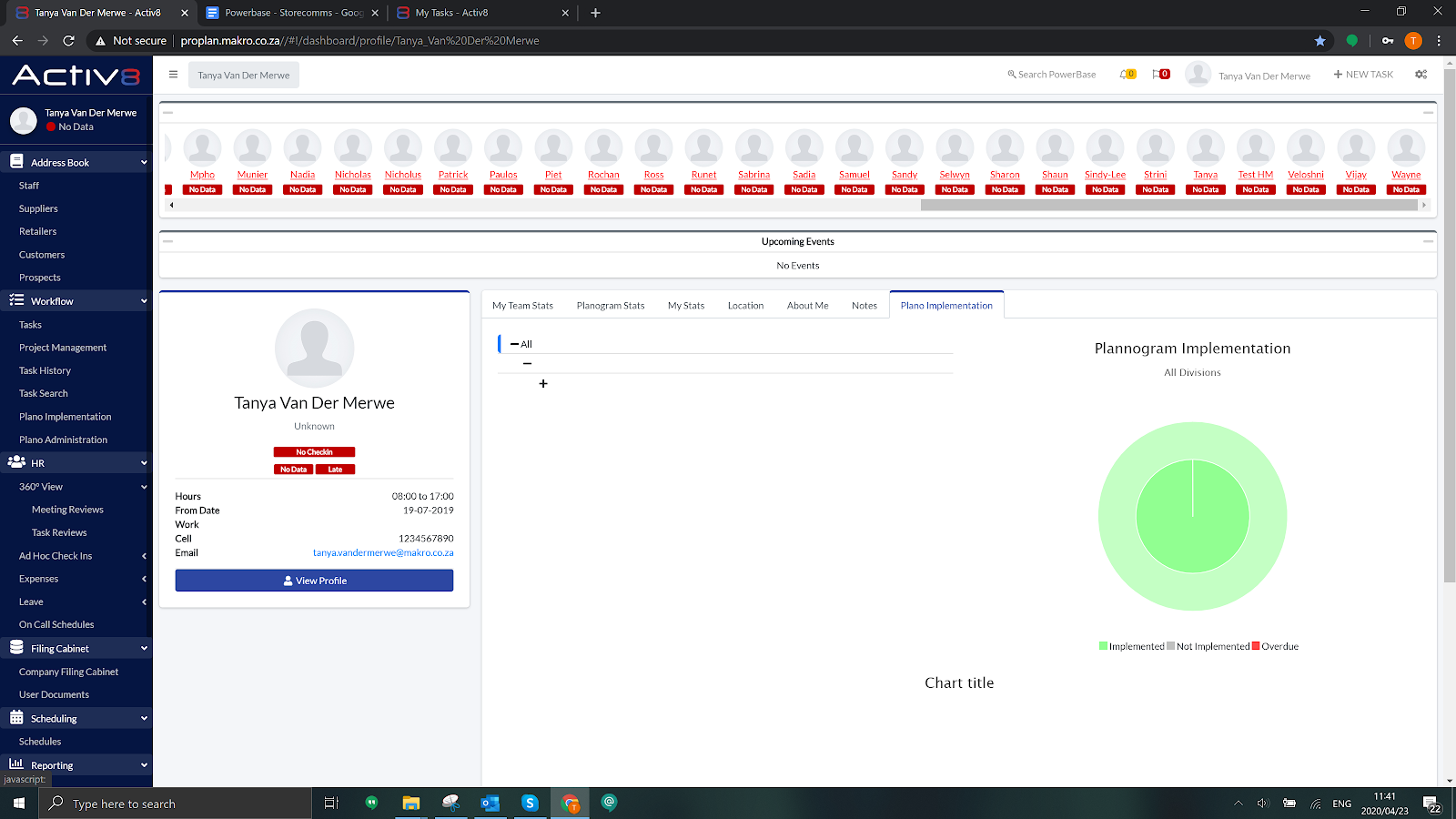Click the Search PowerBase field
The width and height of the screenshot is (1456, 819).
[1052, 75]
